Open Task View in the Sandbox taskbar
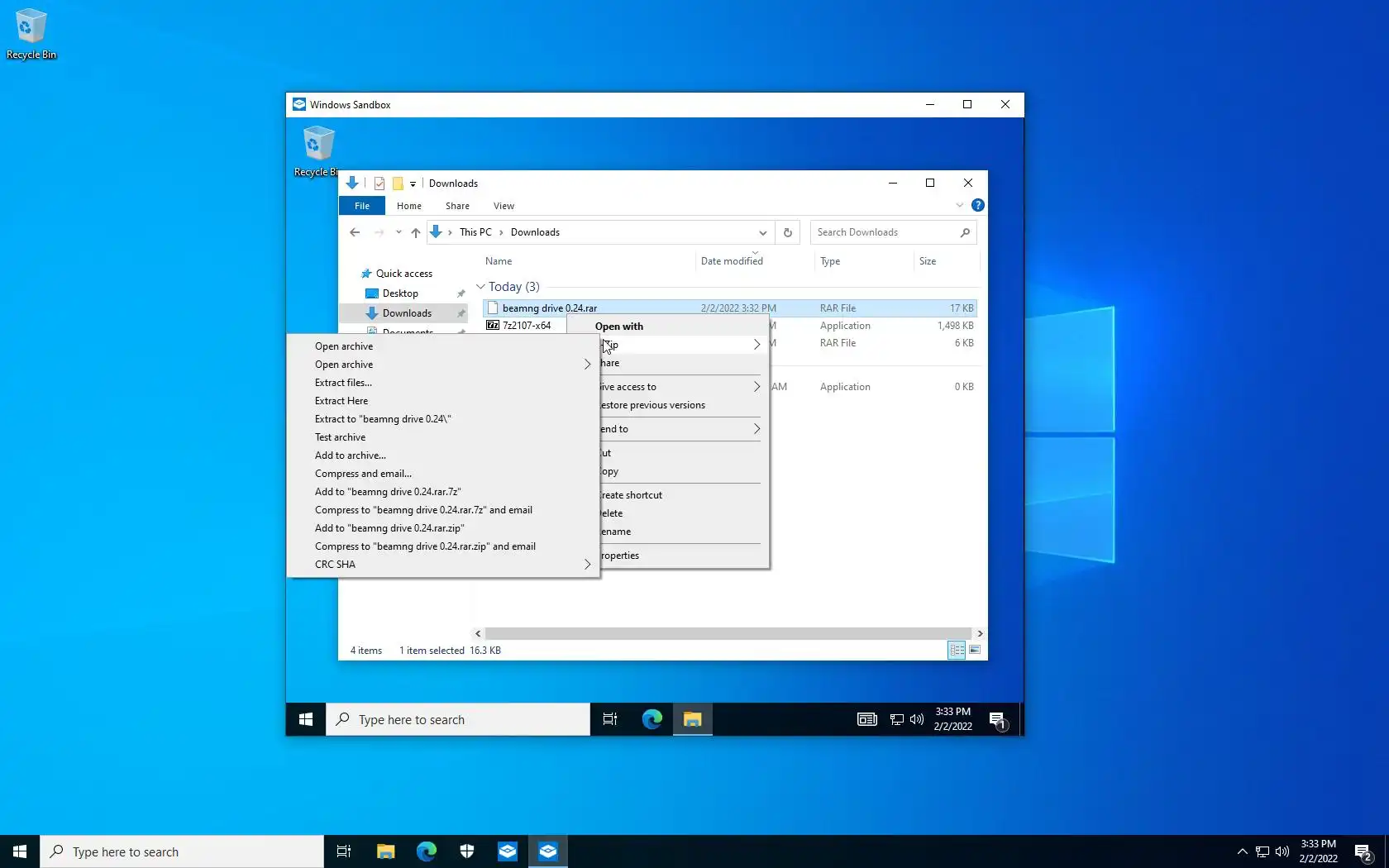Image resolution: width=1389 pixels, height=868 pixels. [x=610, y=720]
